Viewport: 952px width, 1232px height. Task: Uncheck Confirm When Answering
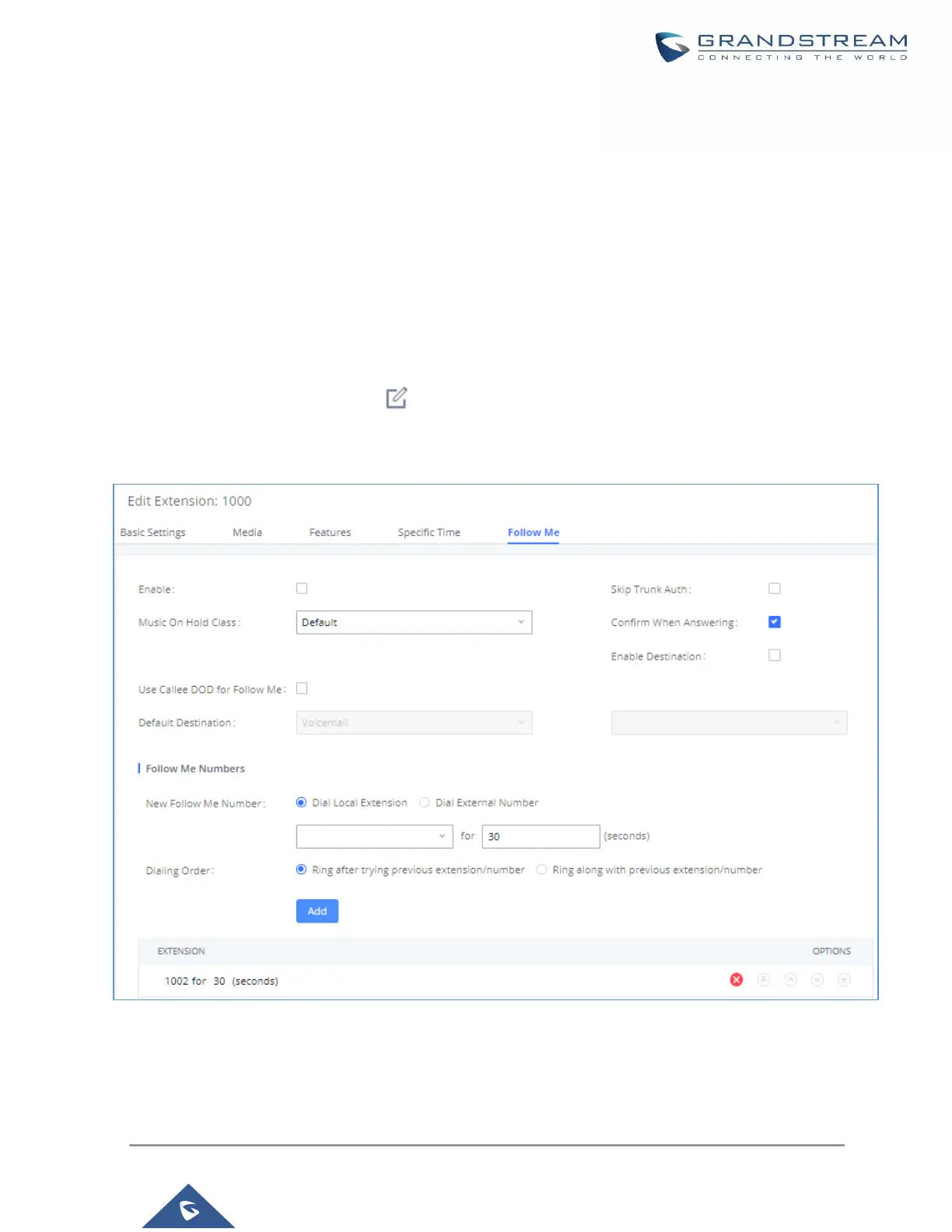click(775, 622)
